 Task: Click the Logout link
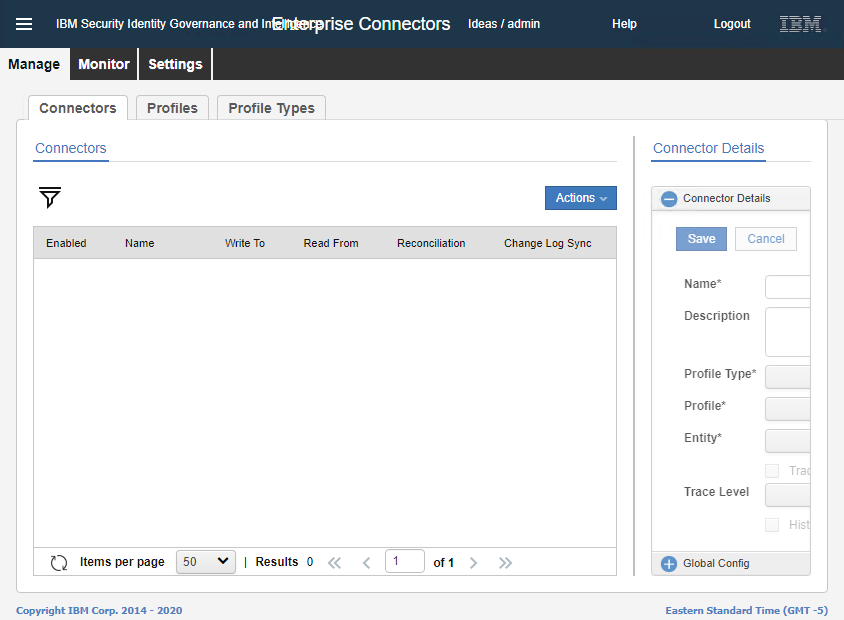pyautogui.click(x=732, y=24)
